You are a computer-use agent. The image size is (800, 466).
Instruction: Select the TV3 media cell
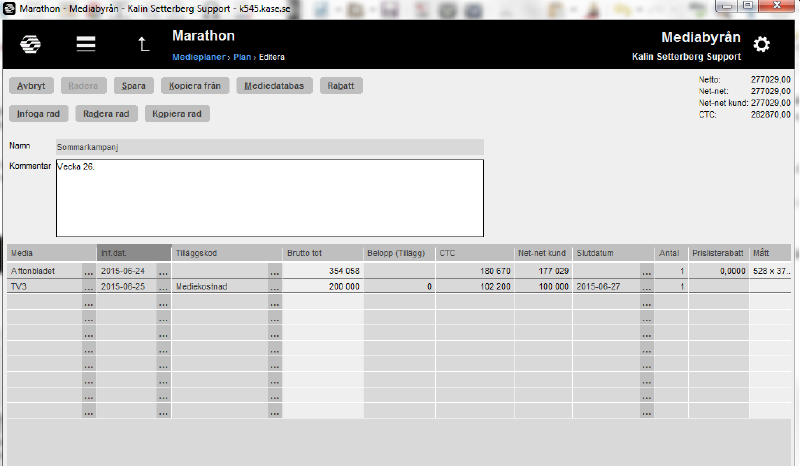pyautogui.click(x=45, y=287)
